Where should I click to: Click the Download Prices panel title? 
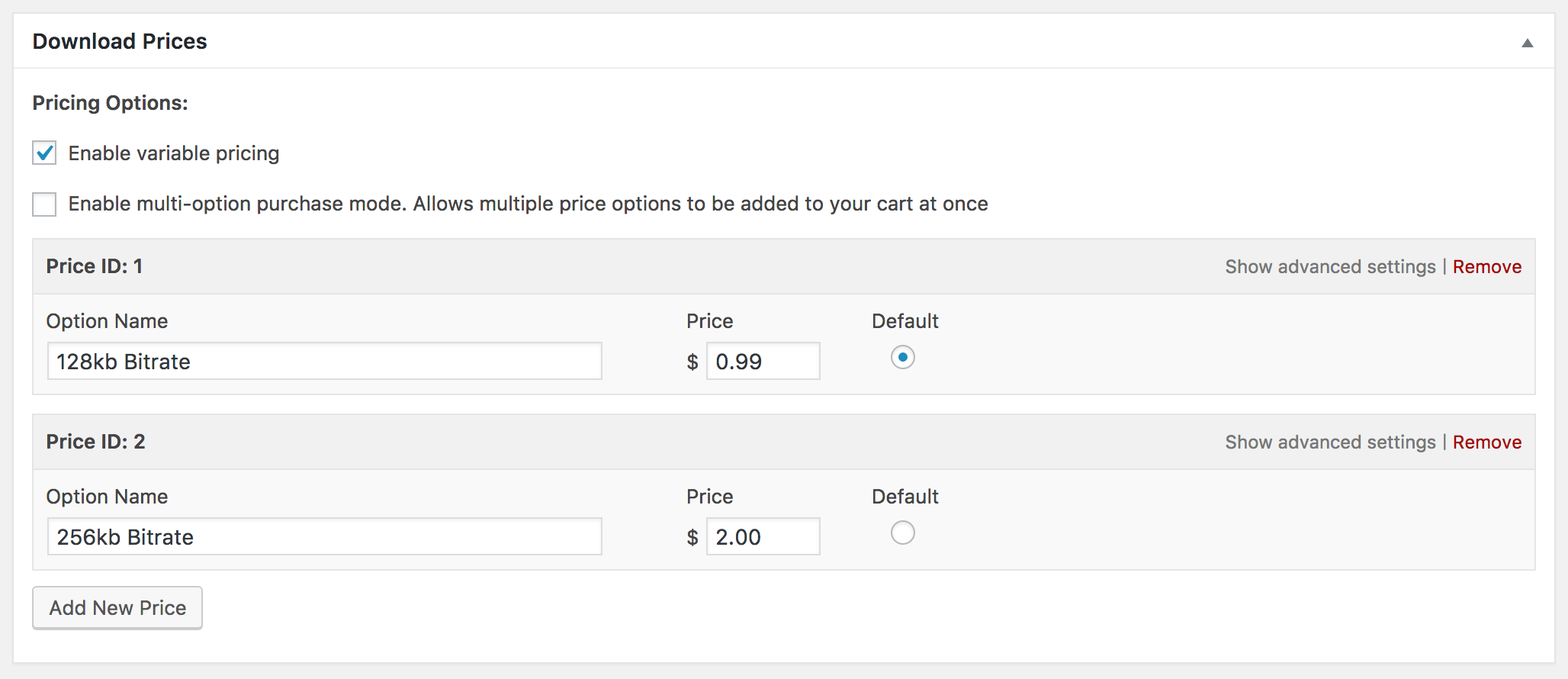pyautogui.click(x=120, y=41)
